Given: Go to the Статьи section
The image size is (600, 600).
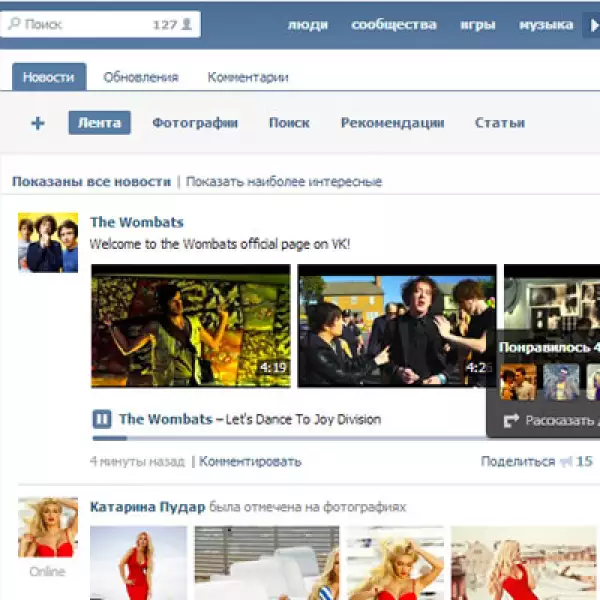Looking at the screenshot, I should click(x=500, y=123).
